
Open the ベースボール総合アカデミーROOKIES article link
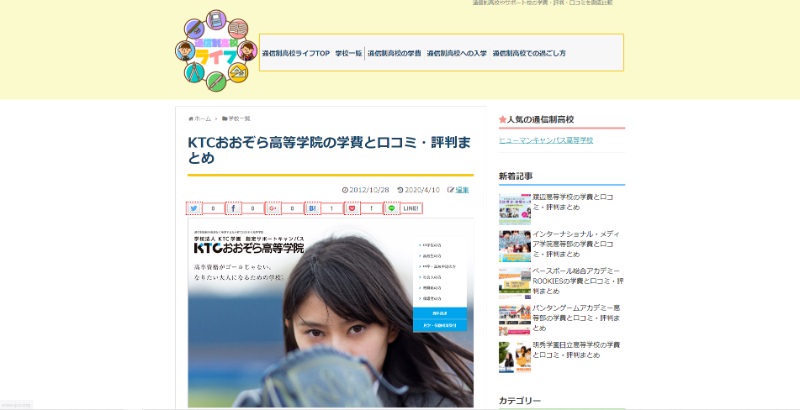(578, 280)
